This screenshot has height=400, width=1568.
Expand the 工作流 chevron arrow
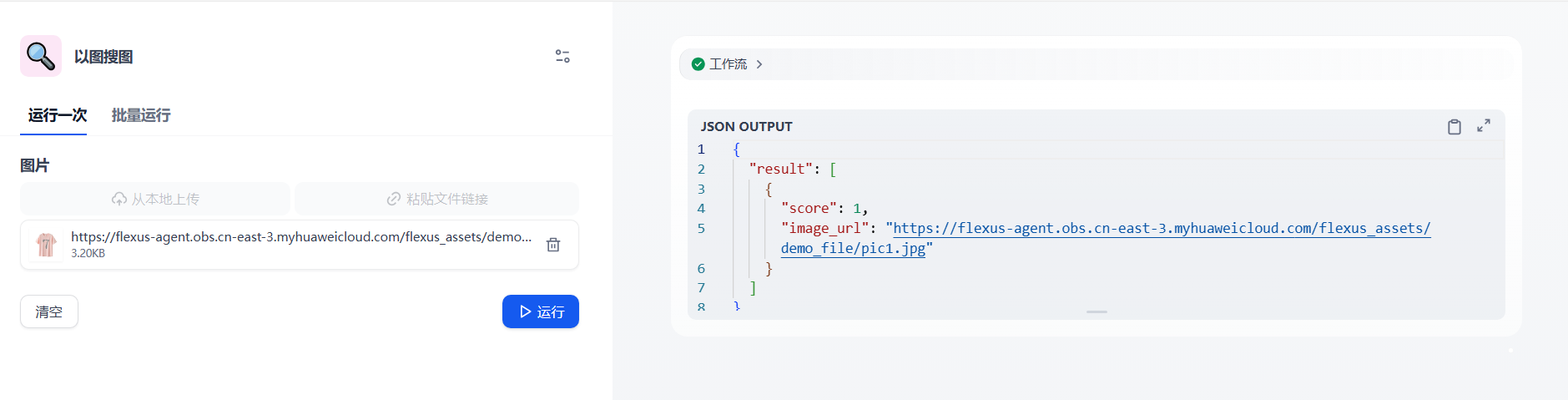click(x=759, y=64)
